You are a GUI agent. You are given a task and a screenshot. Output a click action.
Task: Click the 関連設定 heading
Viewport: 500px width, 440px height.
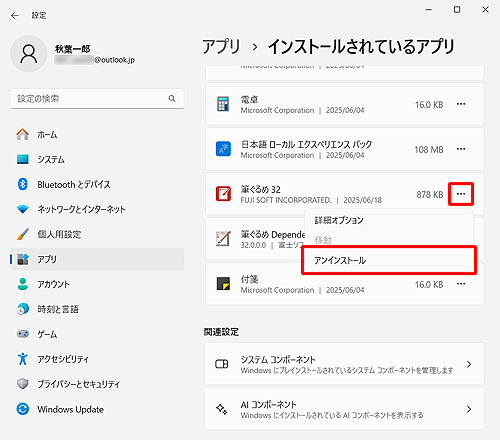coord(221,332)
